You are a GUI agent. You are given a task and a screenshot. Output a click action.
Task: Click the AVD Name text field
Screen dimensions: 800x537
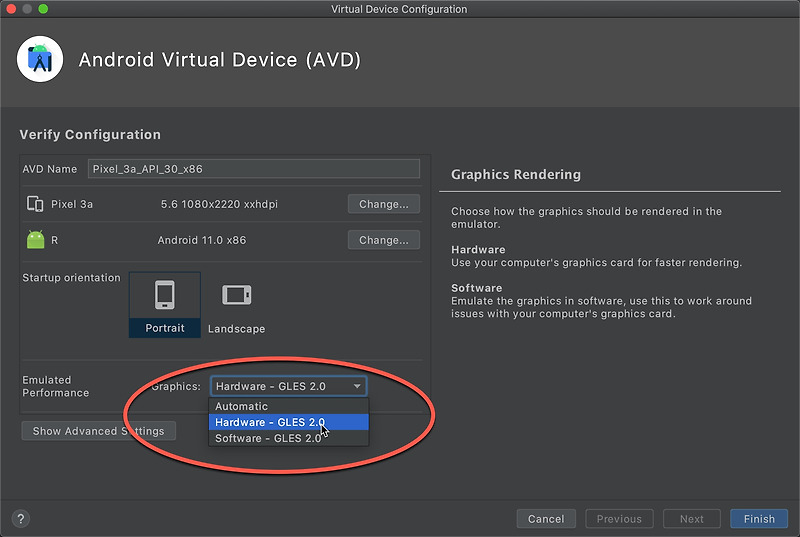tap(254, 169)
